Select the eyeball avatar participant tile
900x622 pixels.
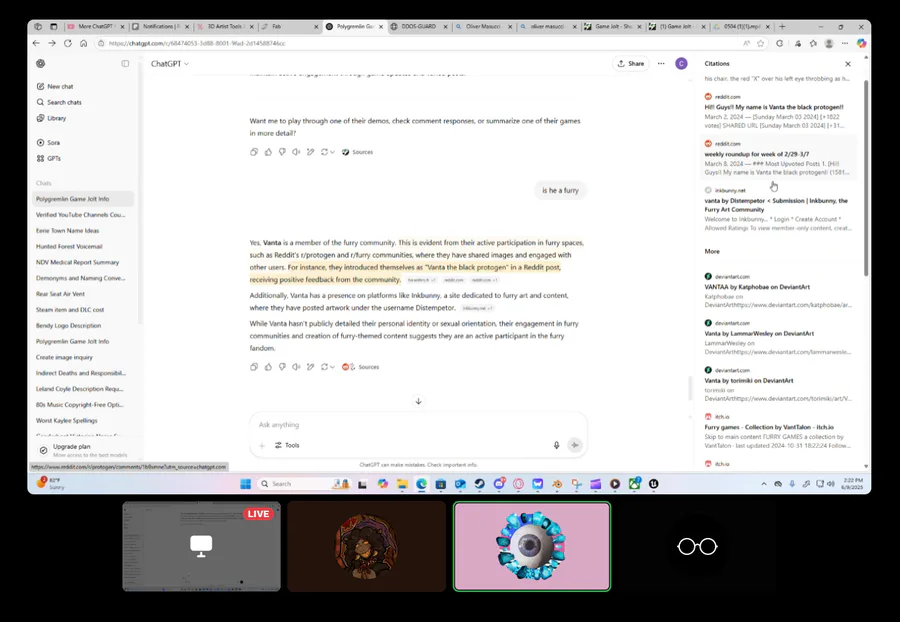(532, 546)
